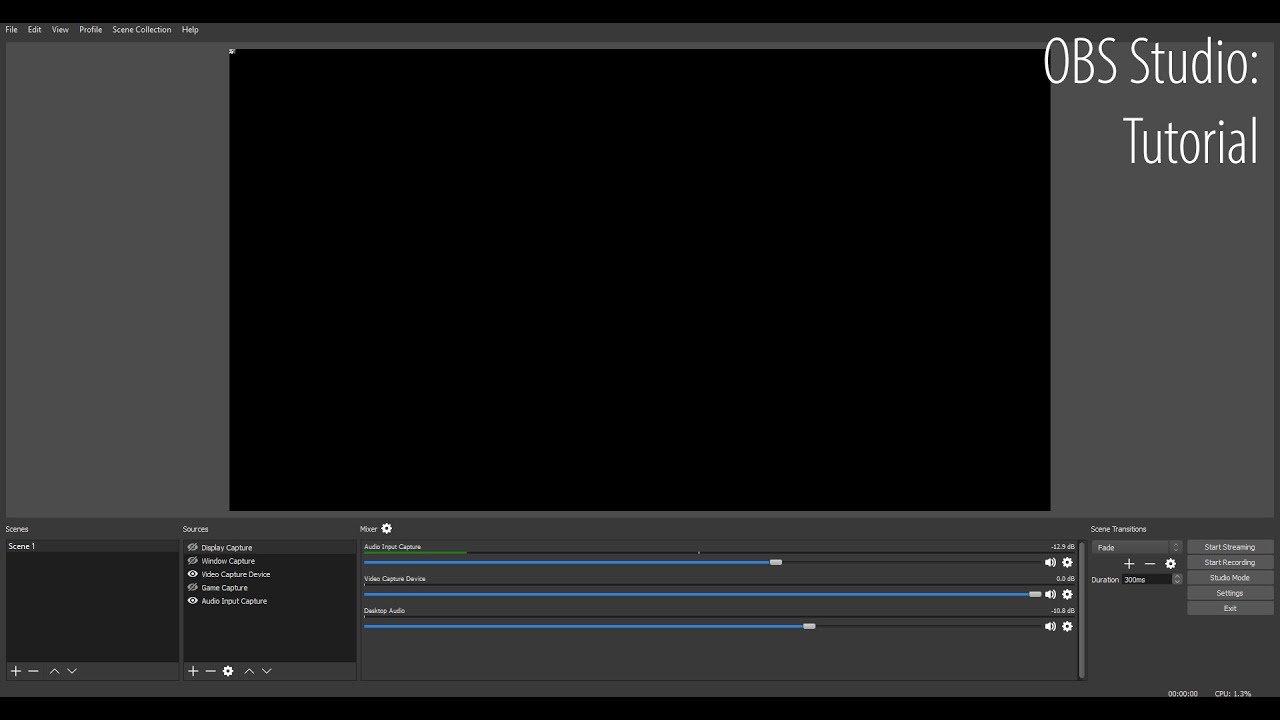Click the 00:00:00 timer in status bar
1280x720 pixels.
click(1183, 693)
